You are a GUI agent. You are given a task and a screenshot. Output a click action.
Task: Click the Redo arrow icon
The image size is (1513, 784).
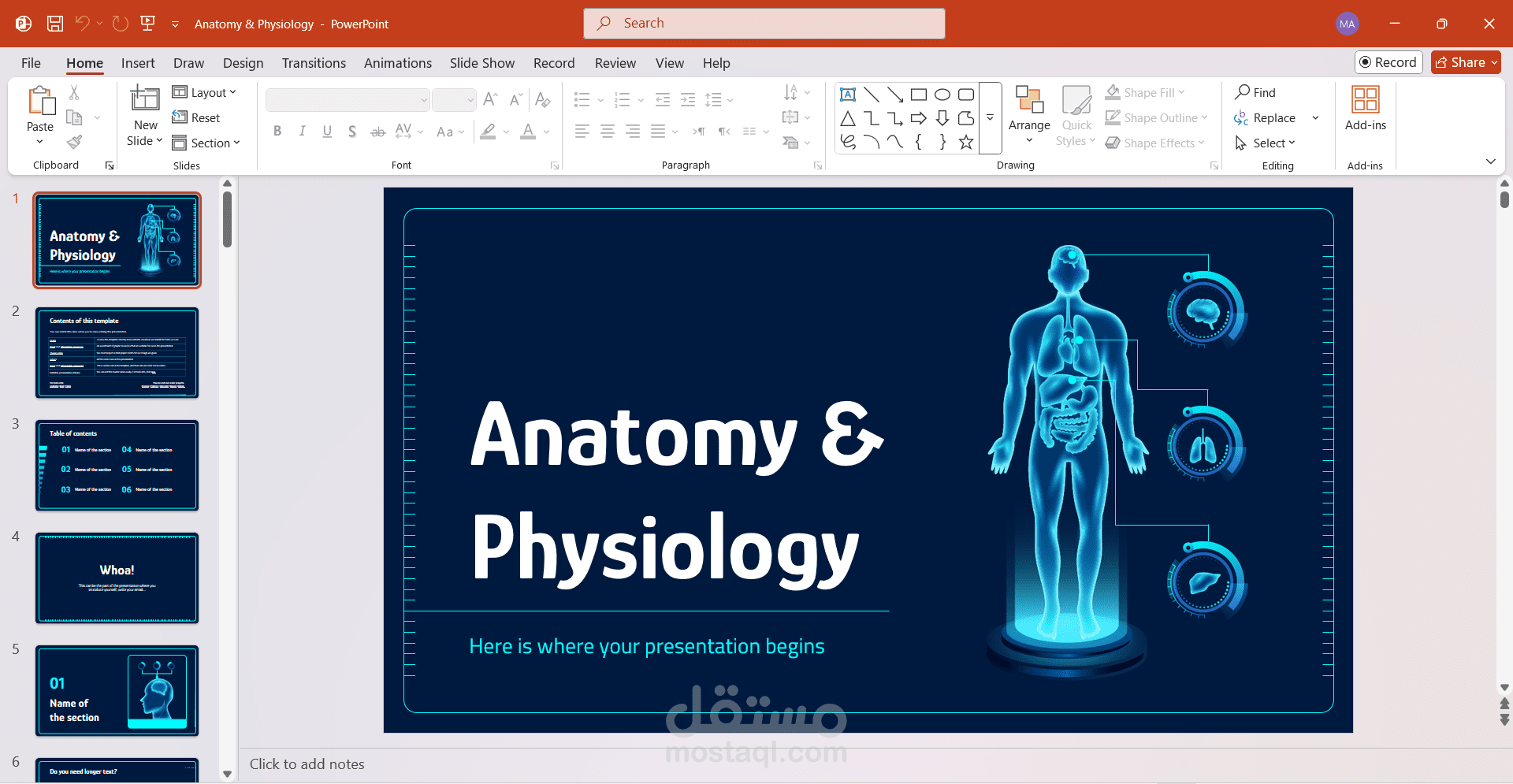121,24
